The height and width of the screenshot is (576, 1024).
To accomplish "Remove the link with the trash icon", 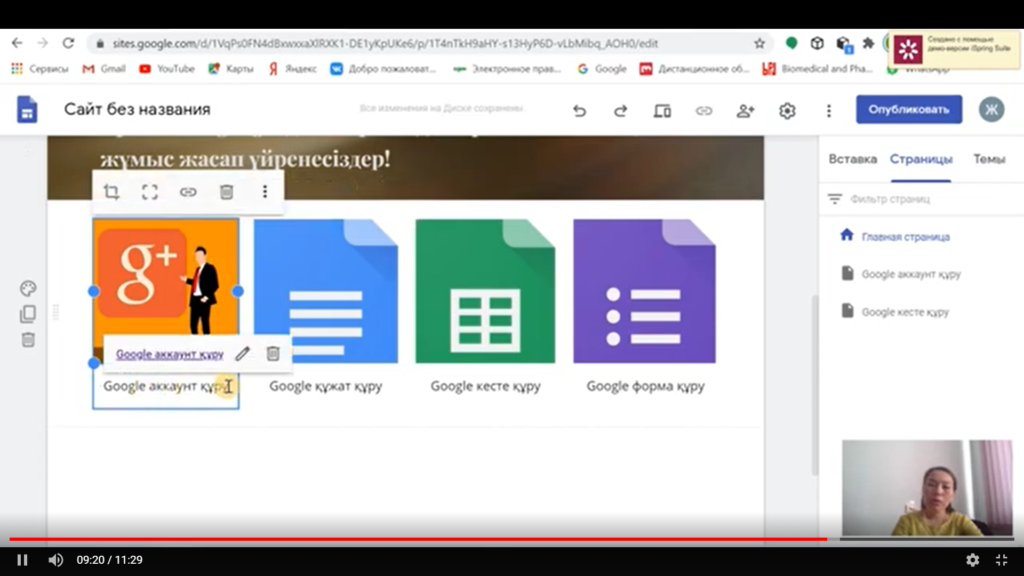I will 273,353.
